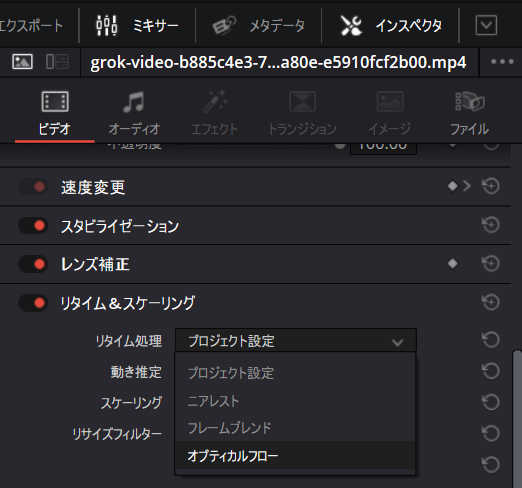Open the リタイム処理 dropdown
The image size is (522, 488).
click(296, 341)
